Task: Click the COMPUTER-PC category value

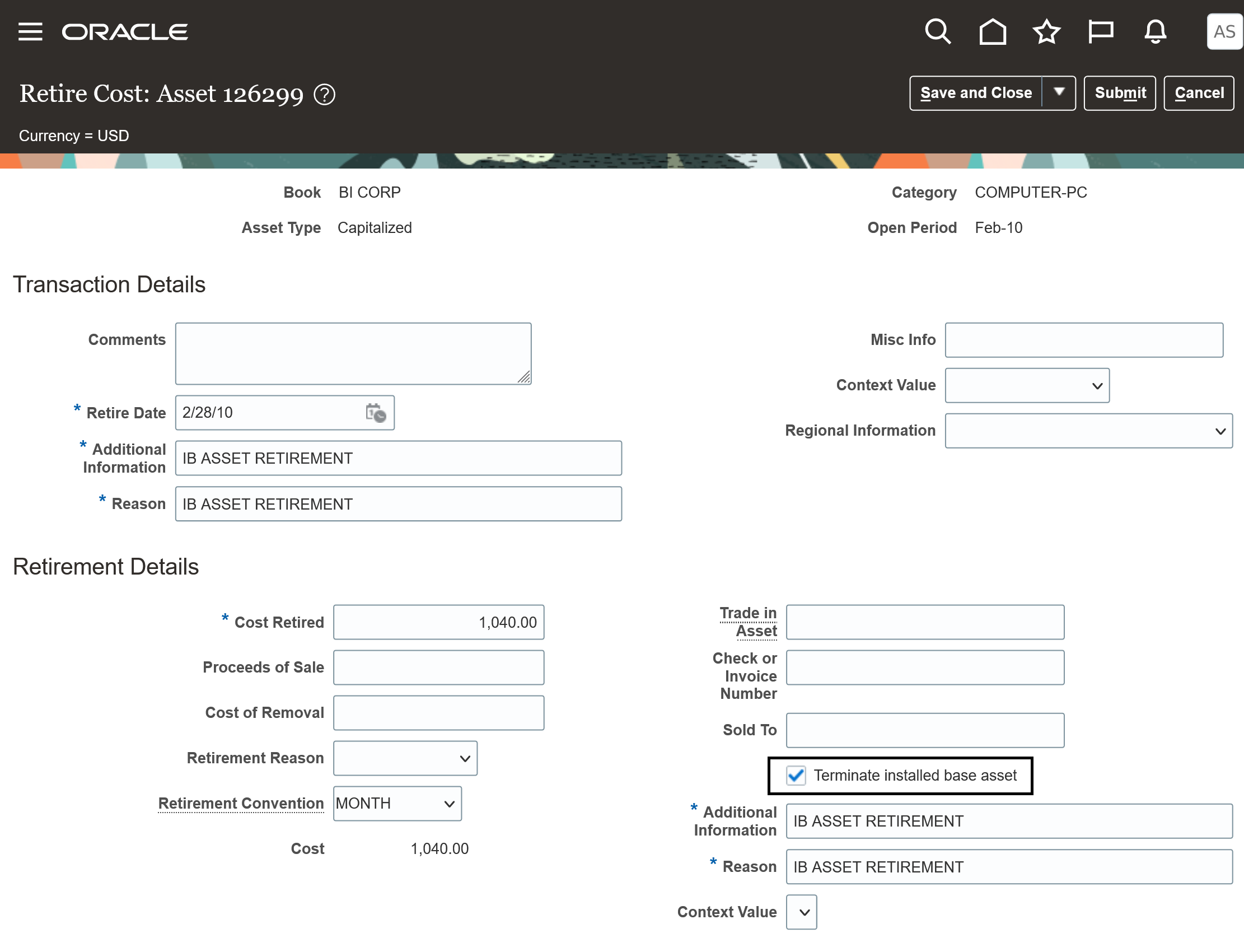Action: pos(1031,193)
